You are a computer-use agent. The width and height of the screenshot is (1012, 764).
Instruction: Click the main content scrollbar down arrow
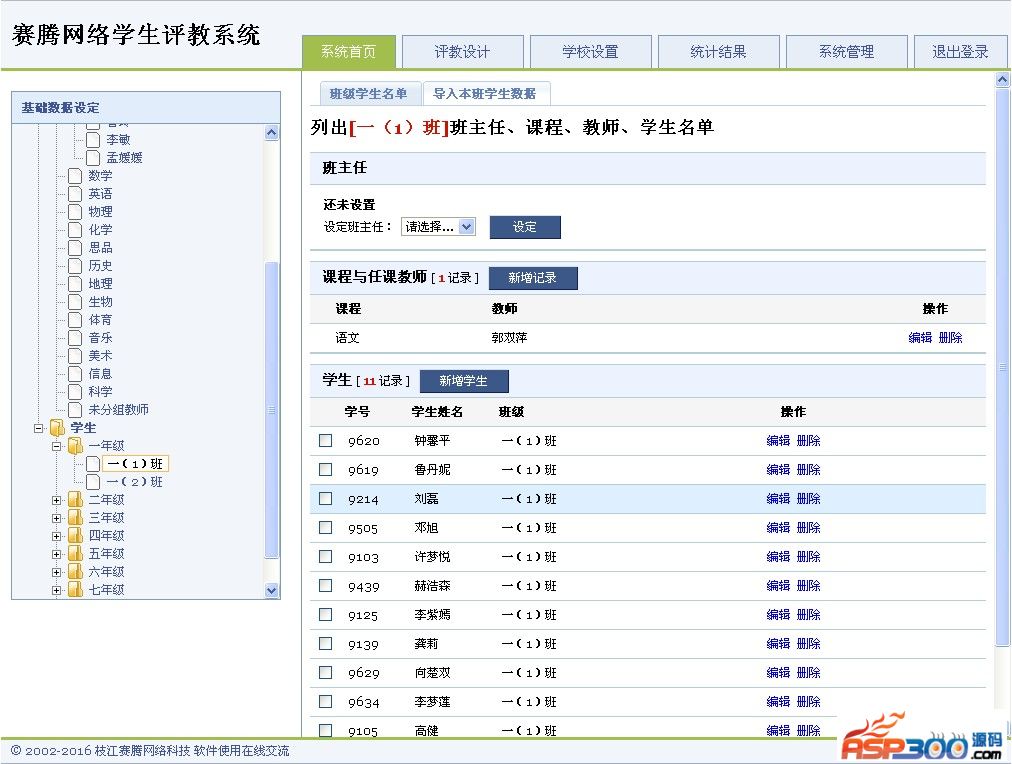point(1003,728)
